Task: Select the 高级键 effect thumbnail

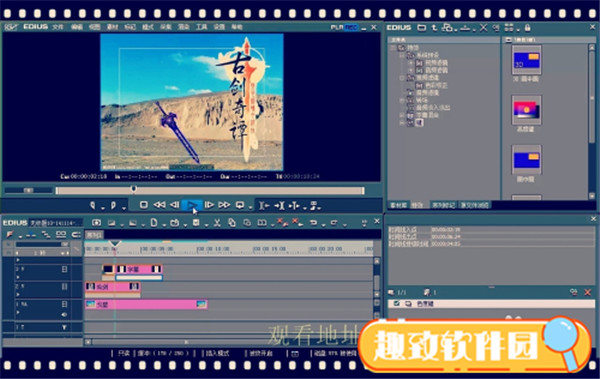Action: (x=527, y=110)
